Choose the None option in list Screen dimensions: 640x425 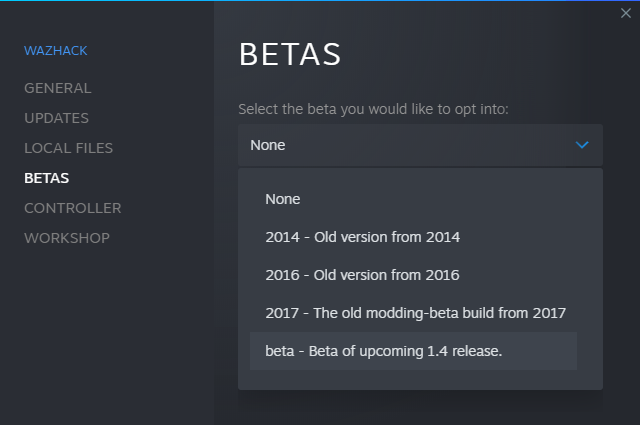pos(413,199)
